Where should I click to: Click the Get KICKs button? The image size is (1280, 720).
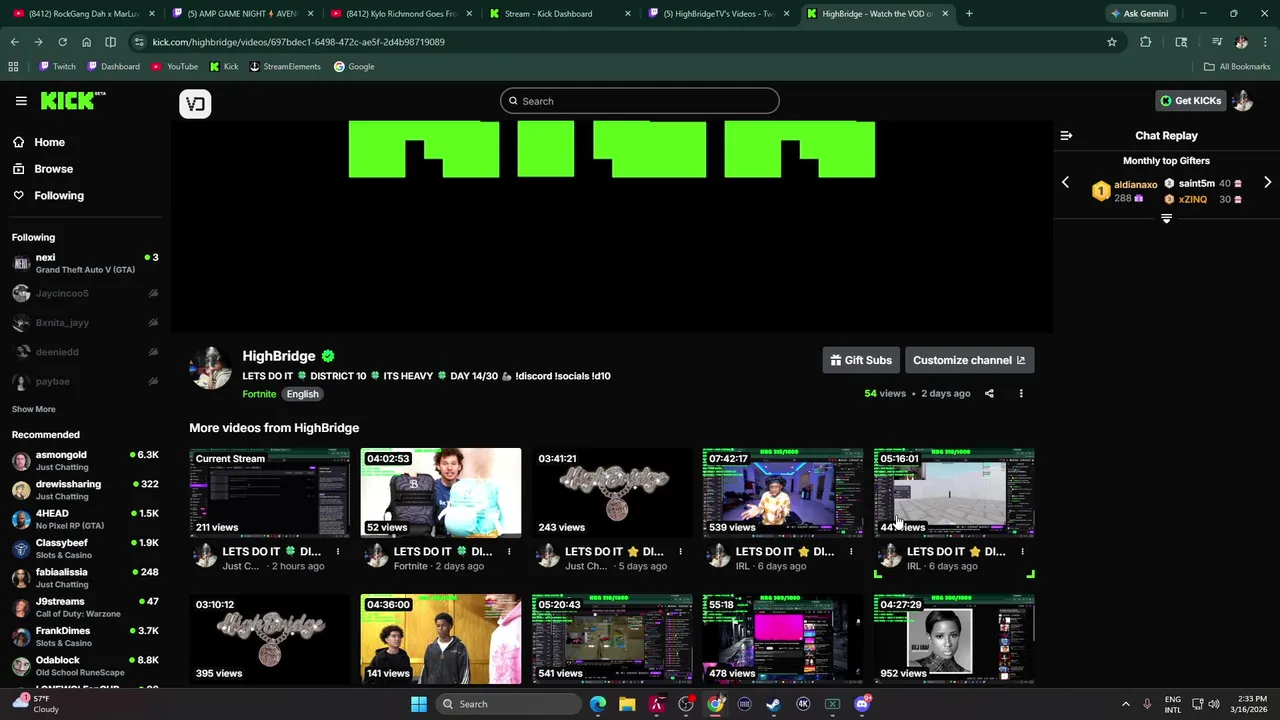pos(1190,101)
